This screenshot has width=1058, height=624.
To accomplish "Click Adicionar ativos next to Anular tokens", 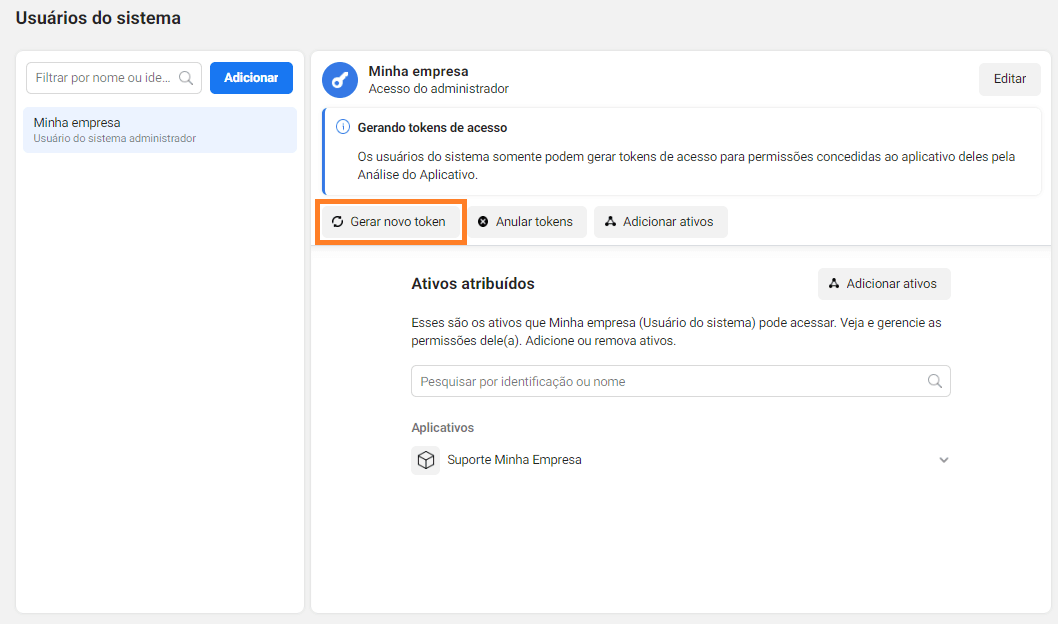I will [668, 222].
